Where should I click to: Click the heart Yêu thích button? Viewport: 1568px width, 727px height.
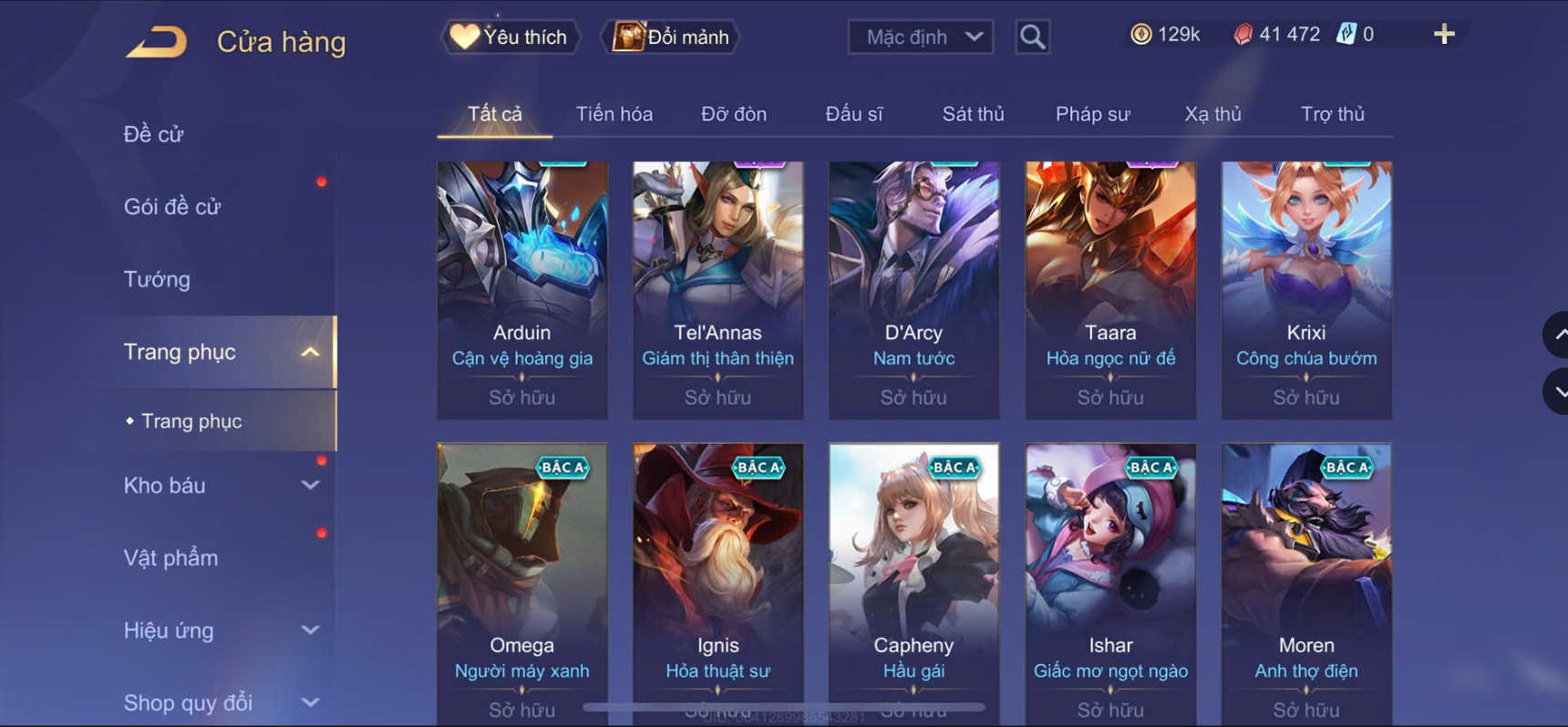pos(511,37)
